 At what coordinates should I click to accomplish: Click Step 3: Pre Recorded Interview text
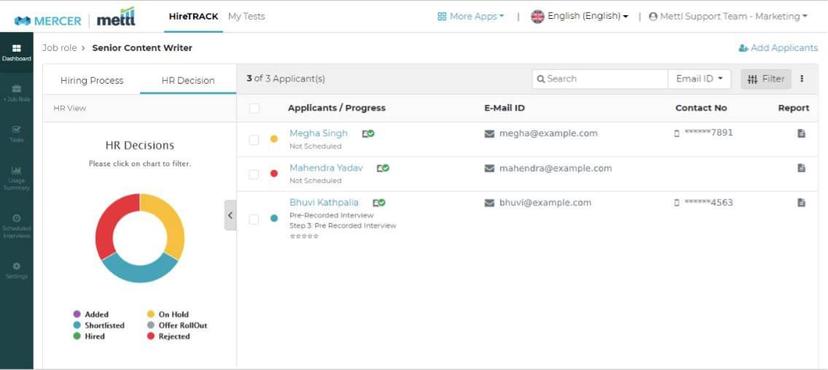point(343,225)
